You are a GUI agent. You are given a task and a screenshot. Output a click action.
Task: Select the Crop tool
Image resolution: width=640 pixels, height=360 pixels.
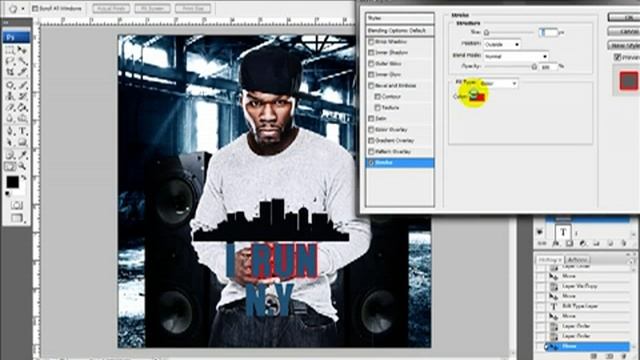[10, 73]
